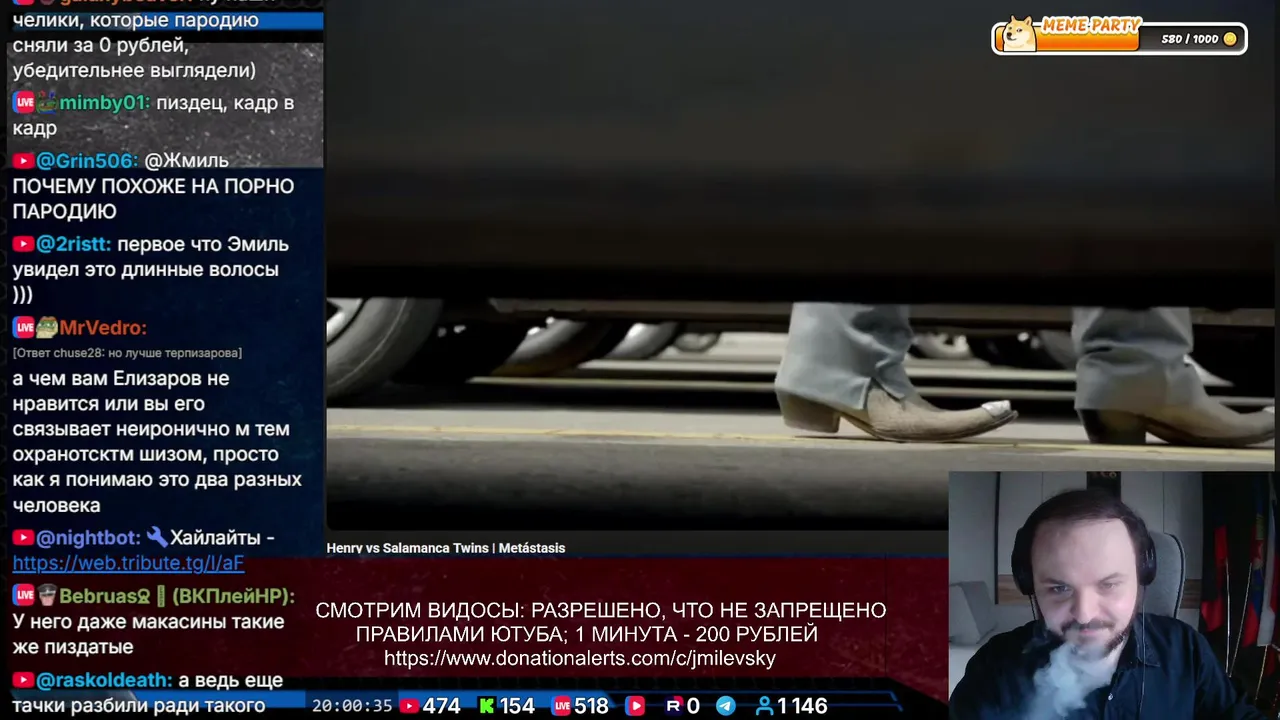Image resolution: width=1280 pixels, height=720 pixels.
Task: Click frog avatar next to MrVedro
Action: (47, 327)
